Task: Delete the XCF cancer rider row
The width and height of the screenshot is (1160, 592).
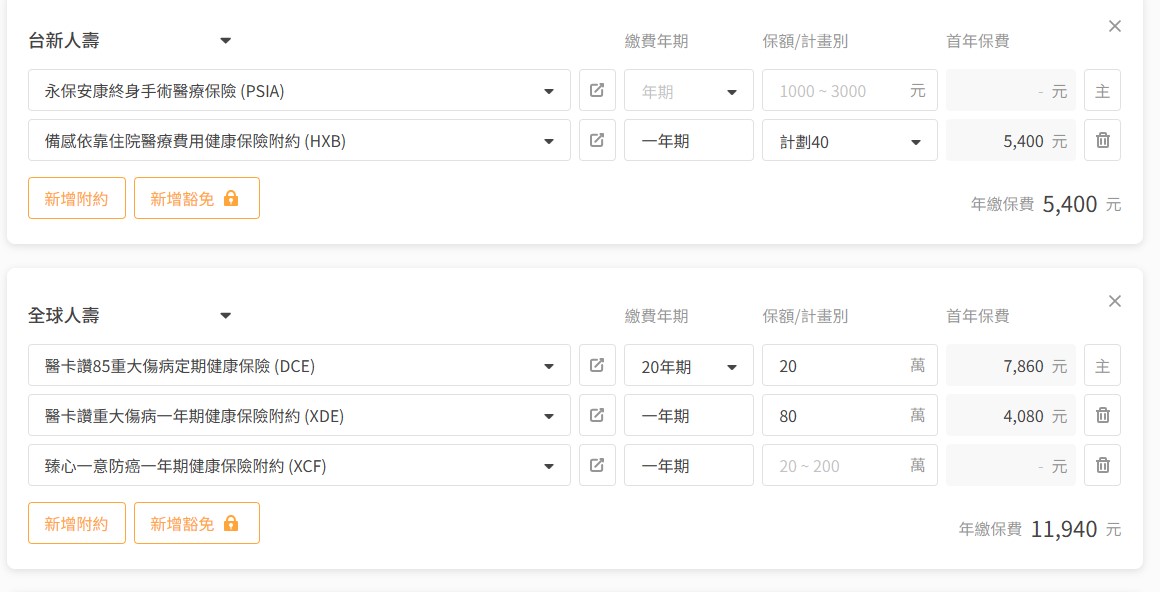Action: coord(1102,465)
